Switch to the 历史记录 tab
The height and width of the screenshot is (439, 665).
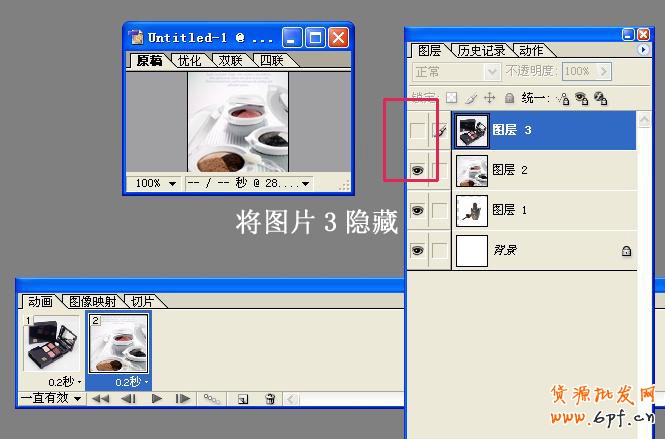point(482,50)
